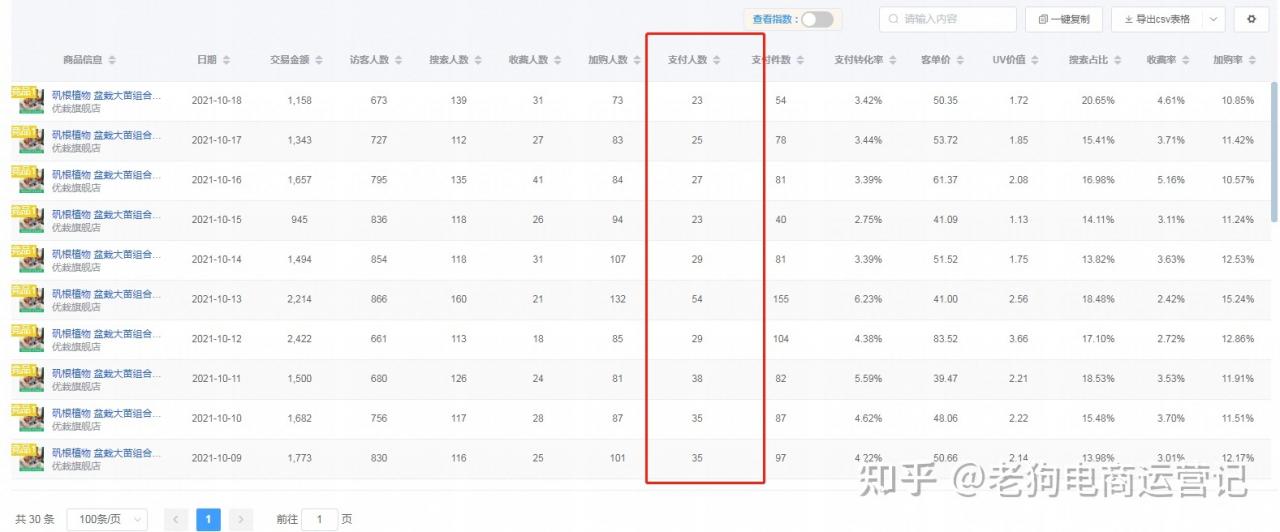
Task: Click 客单价 value 83.52
Action: (x=945, y=339)
